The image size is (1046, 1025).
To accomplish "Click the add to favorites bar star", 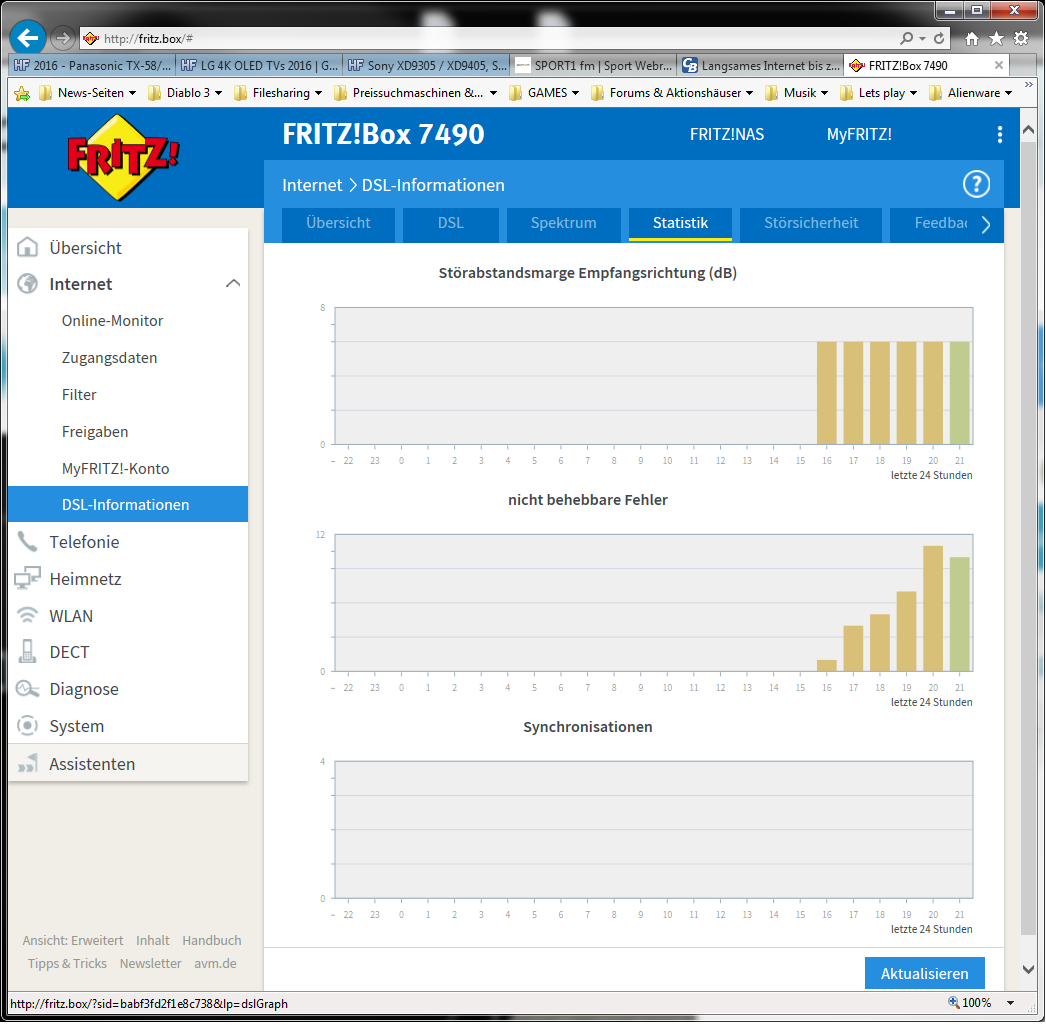I will (x=22, y=93).
